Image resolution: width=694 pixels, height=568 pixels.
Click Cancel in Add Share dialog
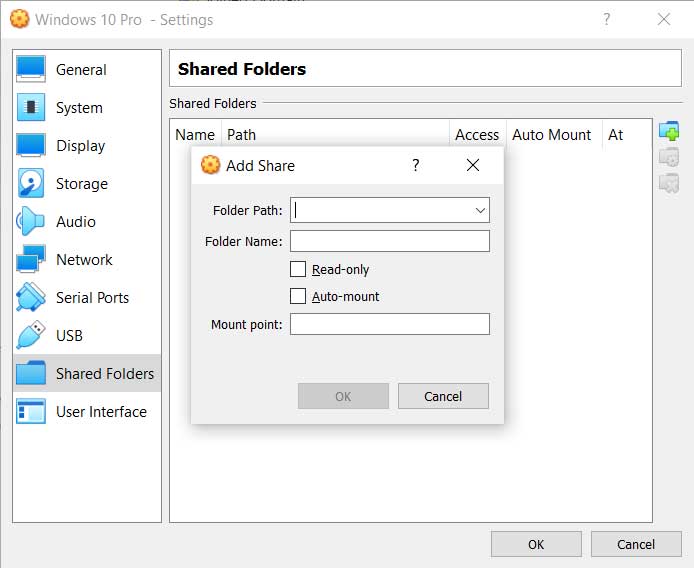(443, 396)
